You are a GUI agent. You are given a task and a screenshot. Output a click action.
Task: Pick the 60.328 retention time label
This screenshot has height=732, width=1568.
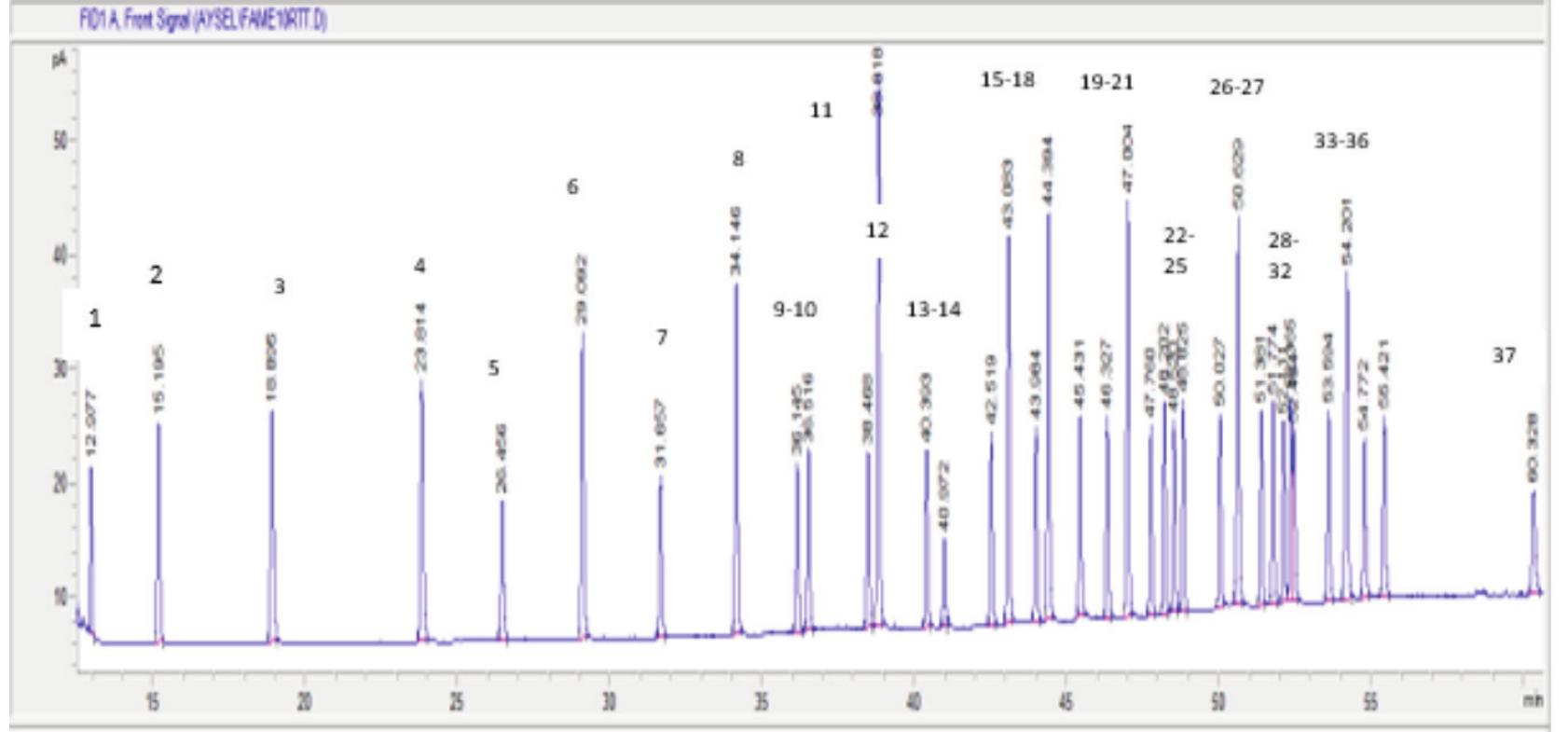point(1533,449)
